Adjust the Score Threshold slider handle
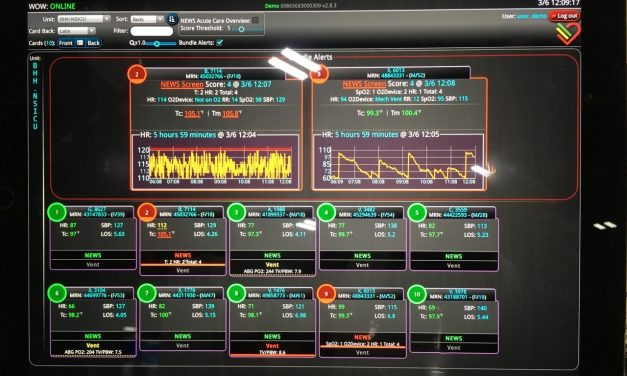The width and height of the screenshot is (627, 376). (241, 29)
